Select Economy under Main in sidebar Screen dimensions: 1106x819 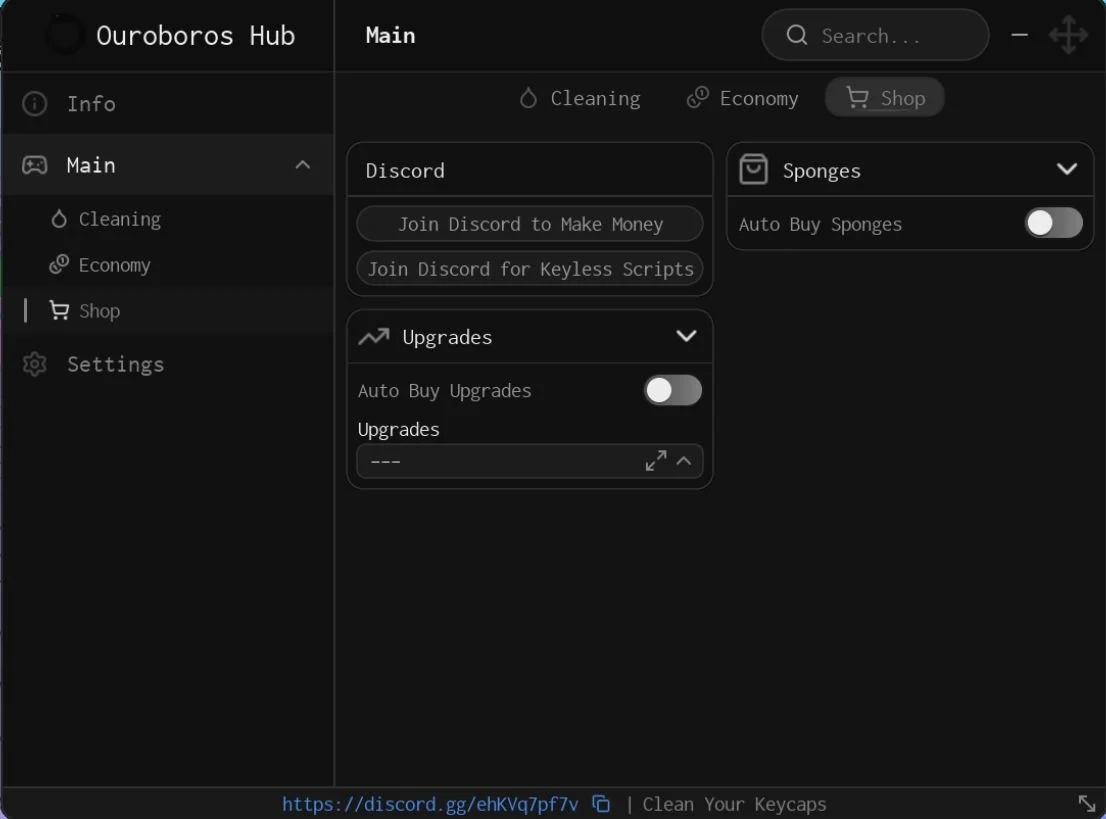click(167, 265)
